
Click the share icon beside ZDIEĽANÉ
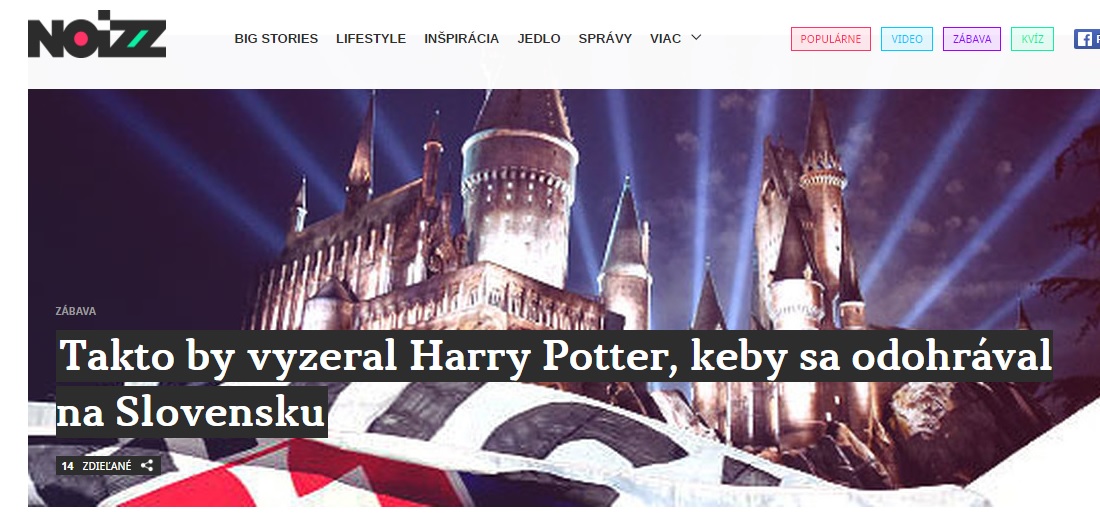pyautogui.click(x=147, y=466)
